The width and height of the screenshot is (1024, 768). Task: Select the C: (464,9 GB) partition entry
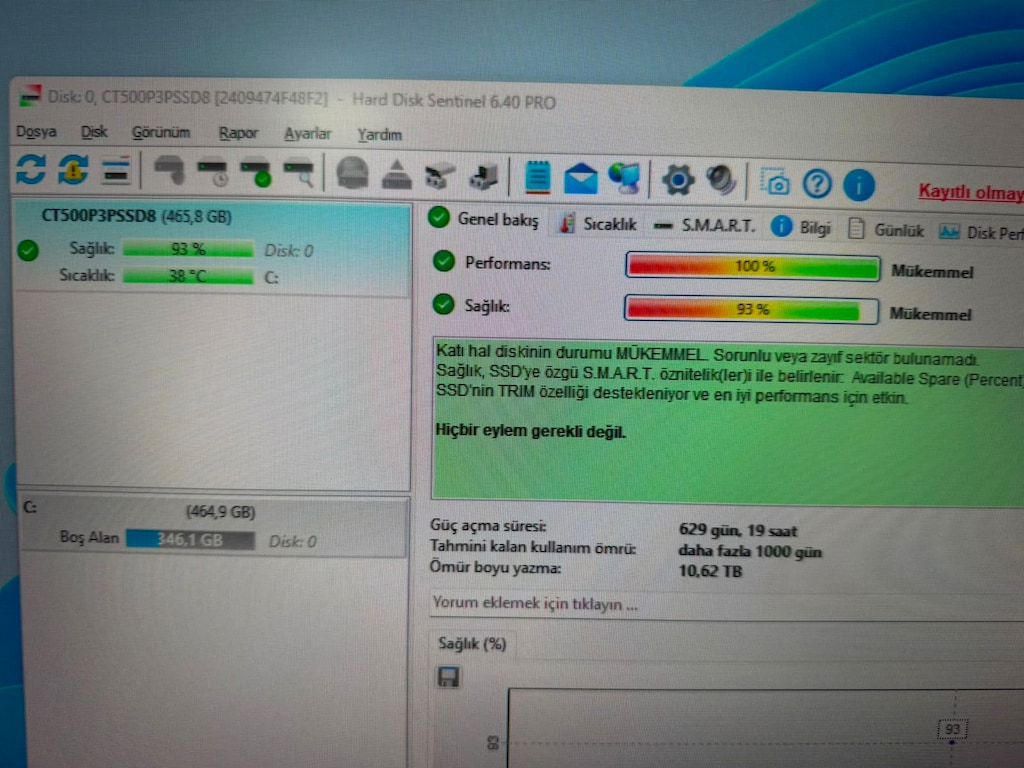(213, 526)
